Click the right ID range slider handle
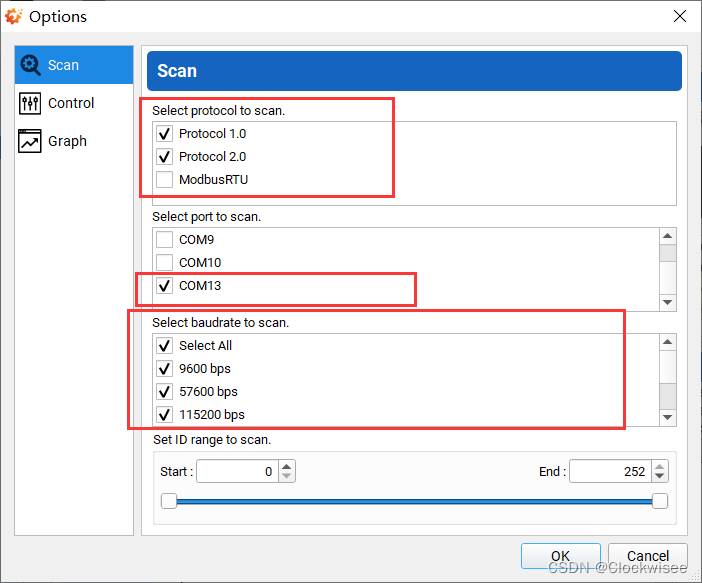 (660, 501)
